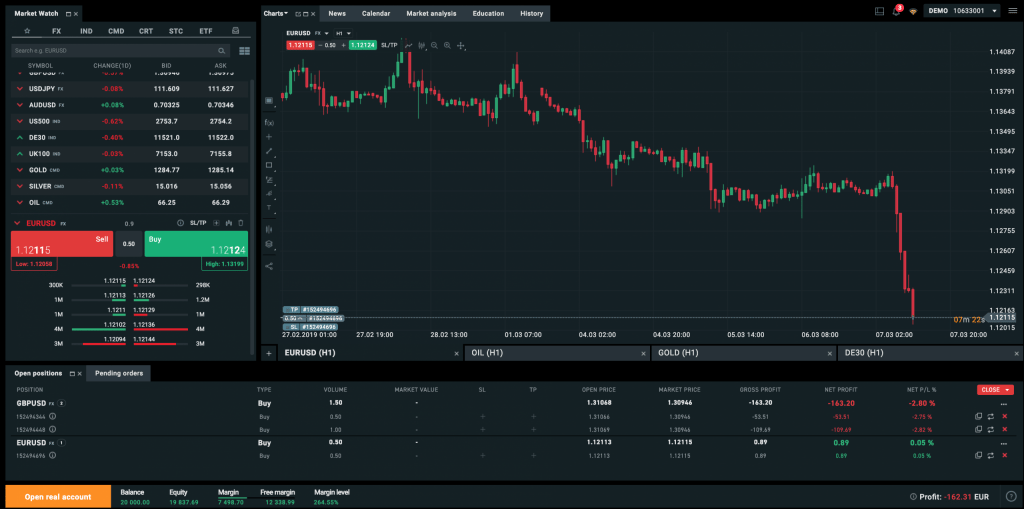Open the DEMO 10633001 account dropdown
Image resolution: width=1024 pixels, height=509 pixels.
click(963, 11)
